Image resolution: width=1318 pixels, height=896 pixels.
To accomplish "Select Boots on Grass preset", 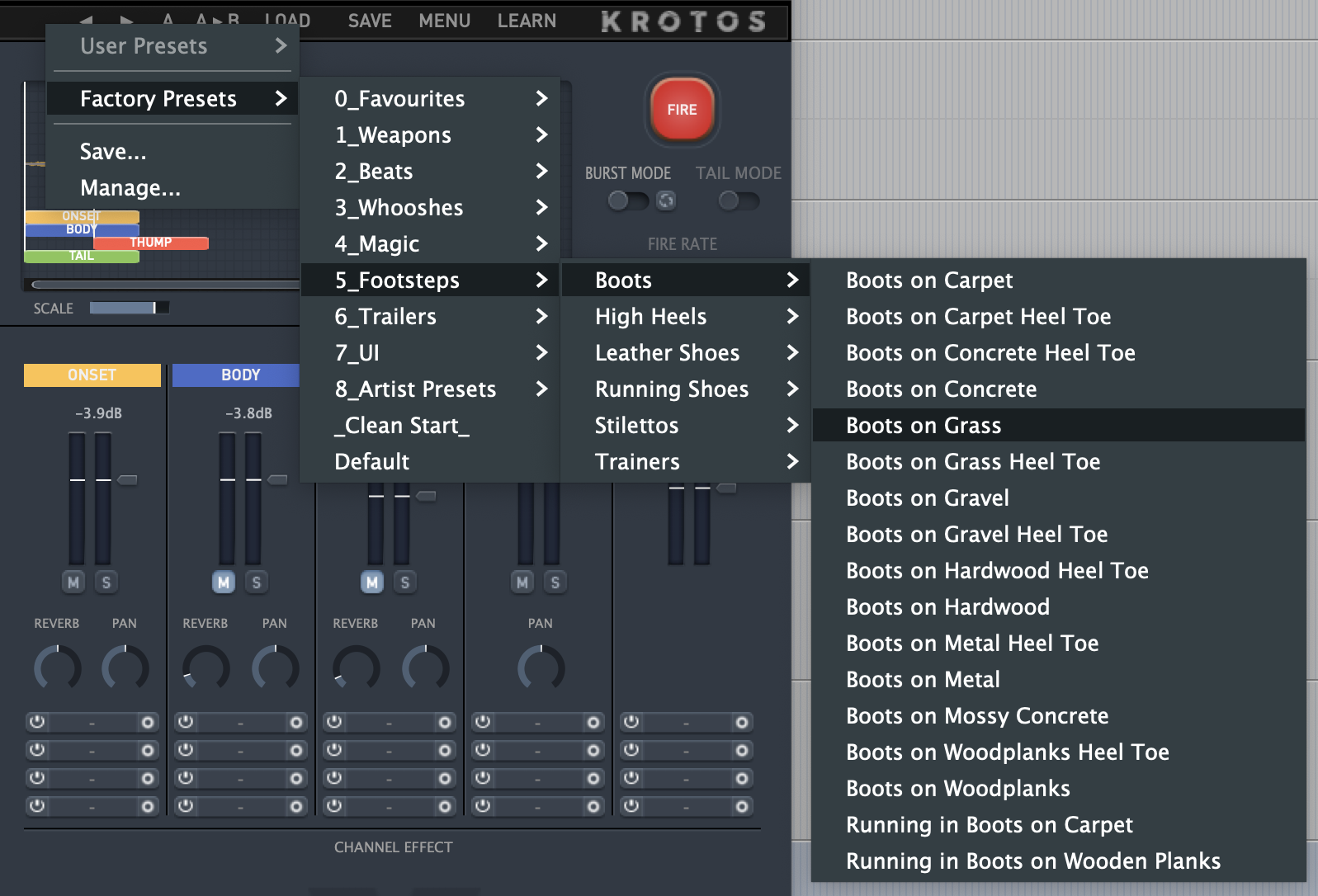I will (x=1059, y=426).
